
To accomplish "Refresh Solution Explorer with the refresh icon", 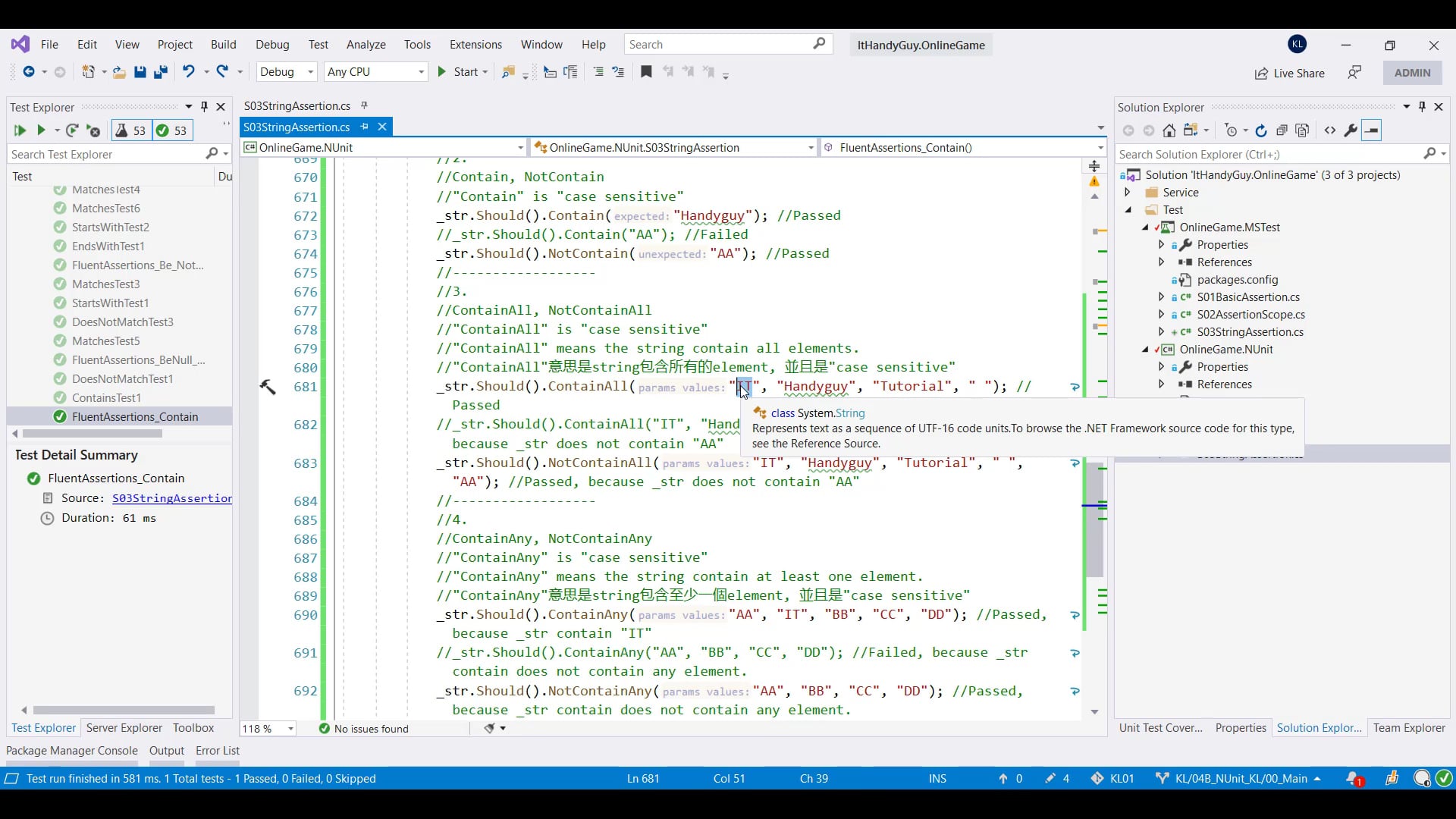I will click(1261, 130).
